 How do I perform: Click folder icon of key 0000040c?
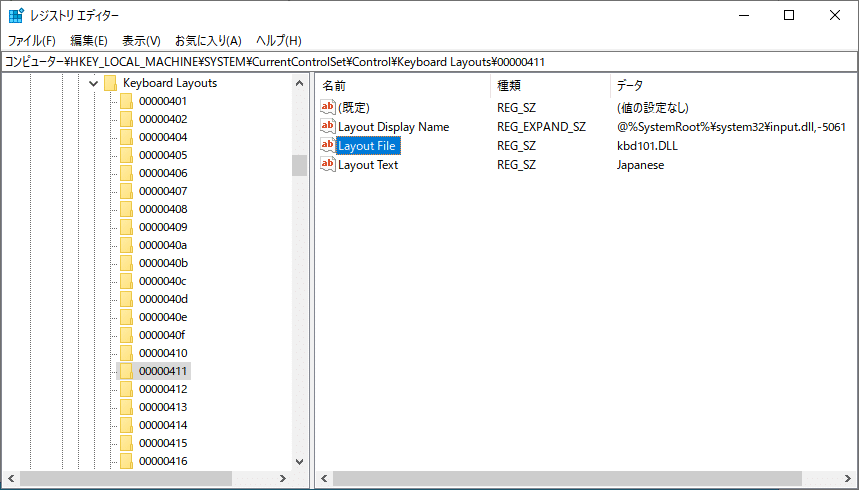point(127,281)
